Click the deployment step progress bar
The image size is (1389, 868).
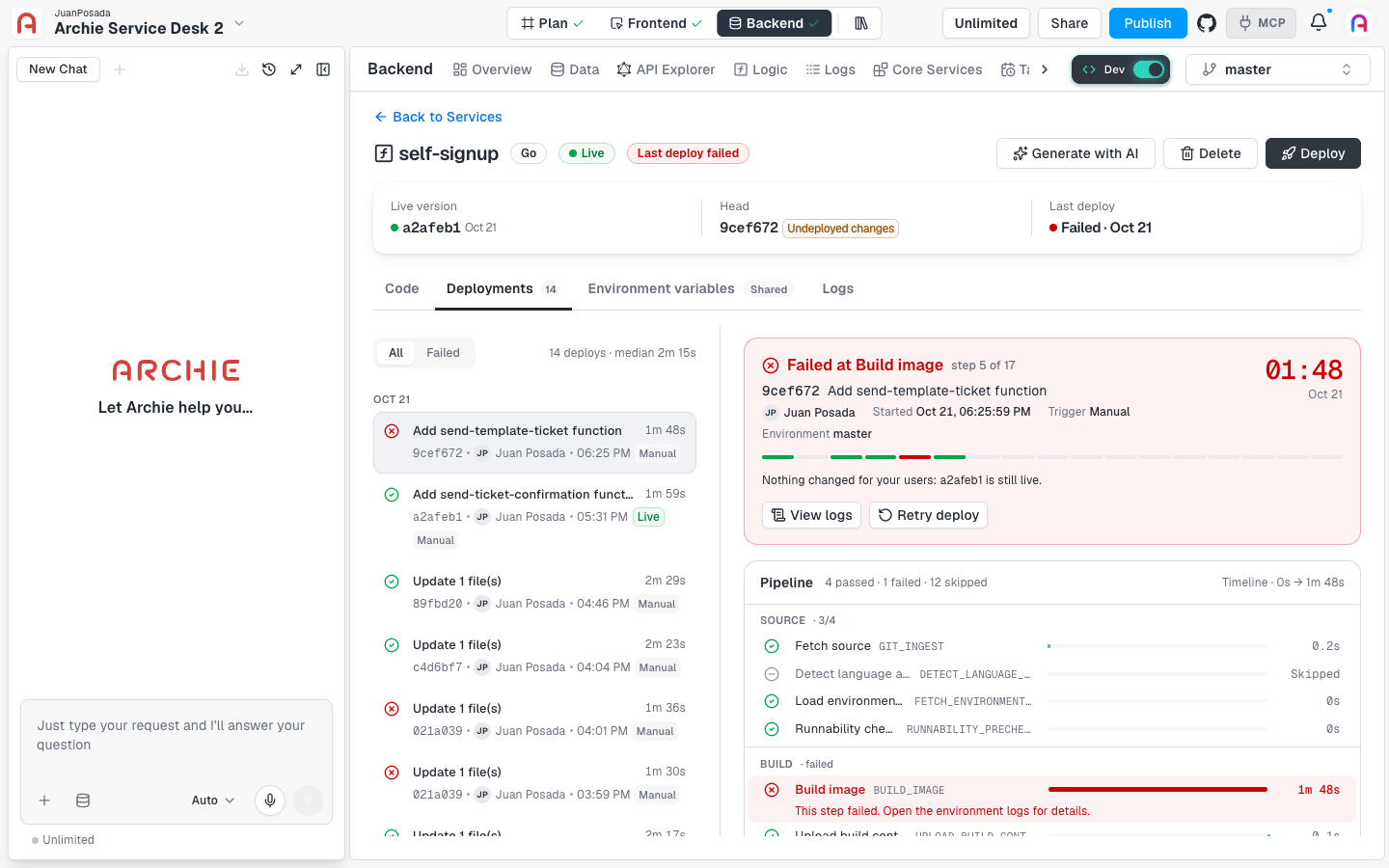pos(1052,457)
